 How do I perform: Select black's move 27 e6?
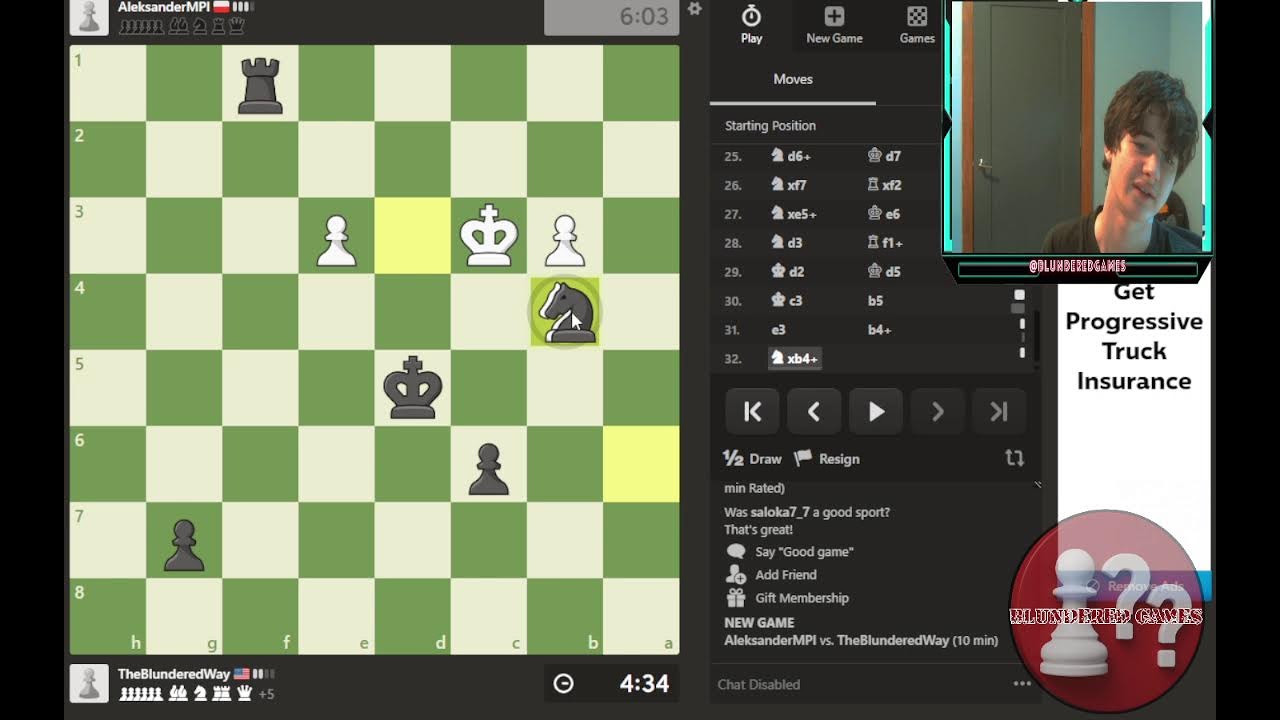pos(884,214)
